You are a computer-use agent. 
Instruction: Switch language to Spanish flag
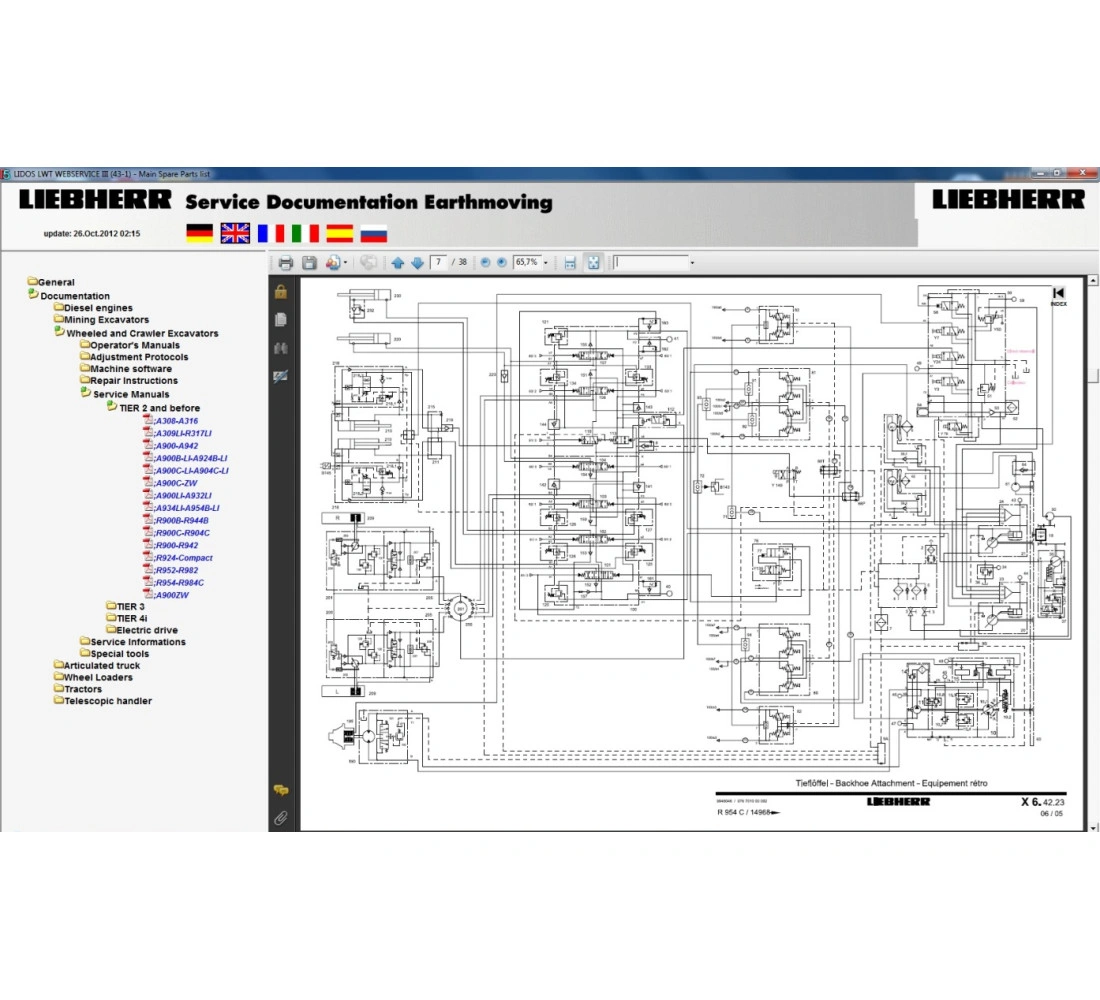(x=340, y=233)
